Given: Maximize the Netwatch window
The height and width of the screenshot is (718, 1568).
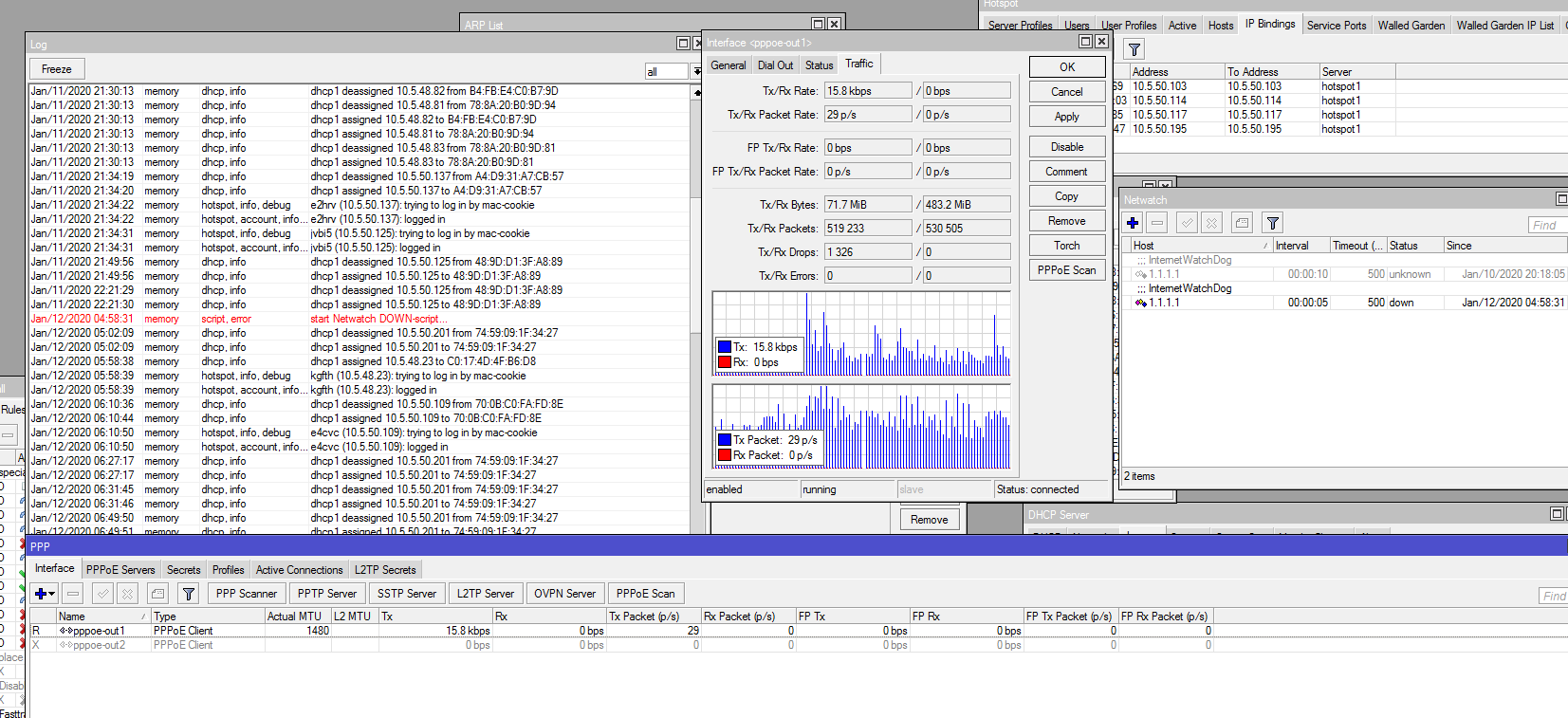Looking at the screenshot, I should pos(1562,198).
